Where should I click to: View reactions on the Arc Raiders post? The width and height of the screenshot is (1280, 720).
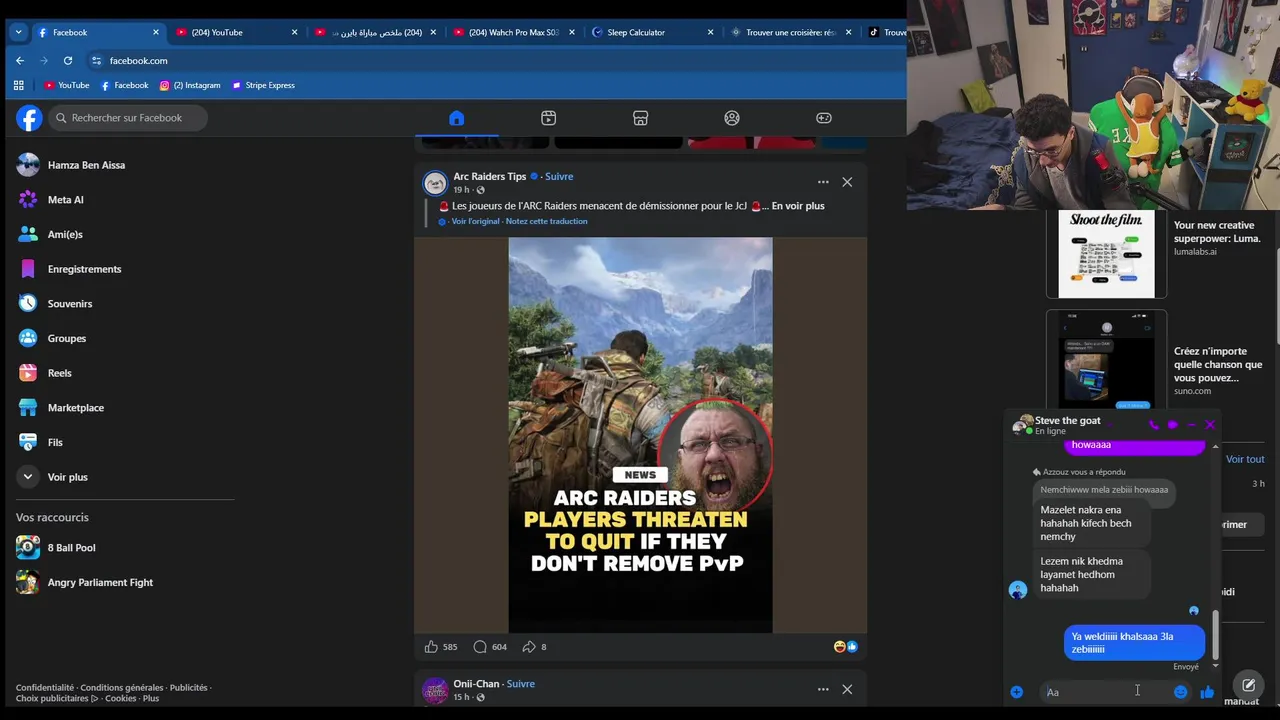[x=846, y=647]
